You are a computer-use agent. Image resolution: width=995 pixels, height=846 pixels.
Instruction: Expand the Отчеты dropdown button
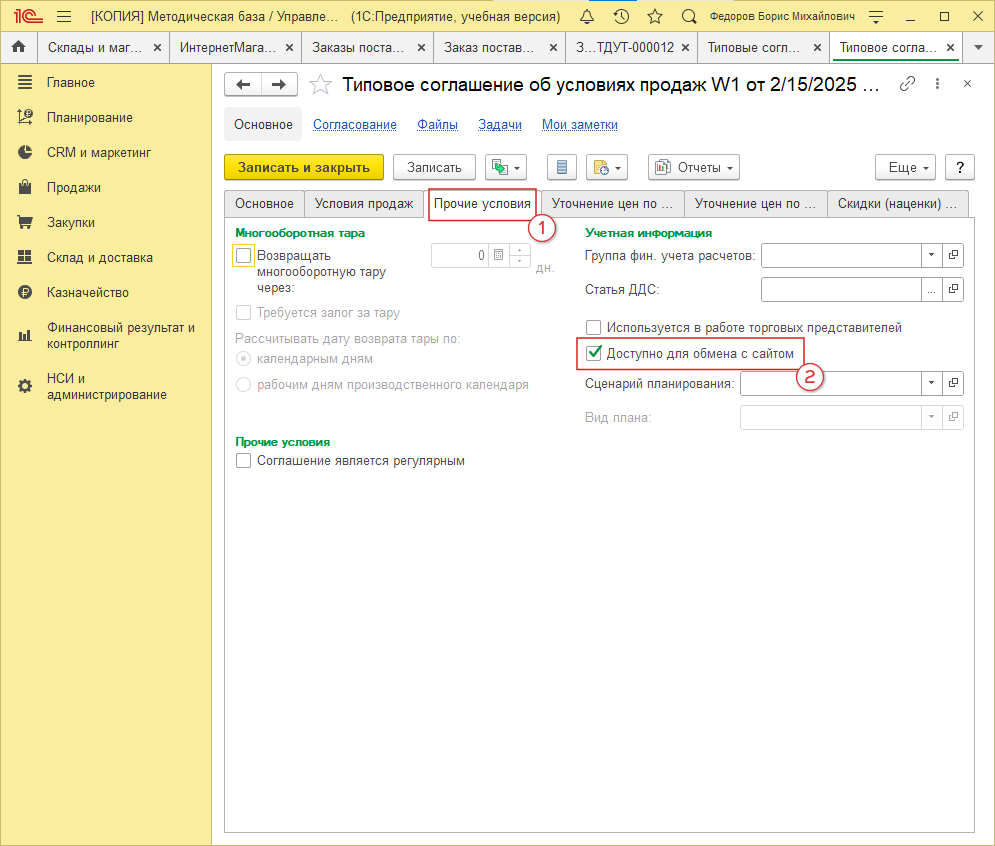(693, 168)
